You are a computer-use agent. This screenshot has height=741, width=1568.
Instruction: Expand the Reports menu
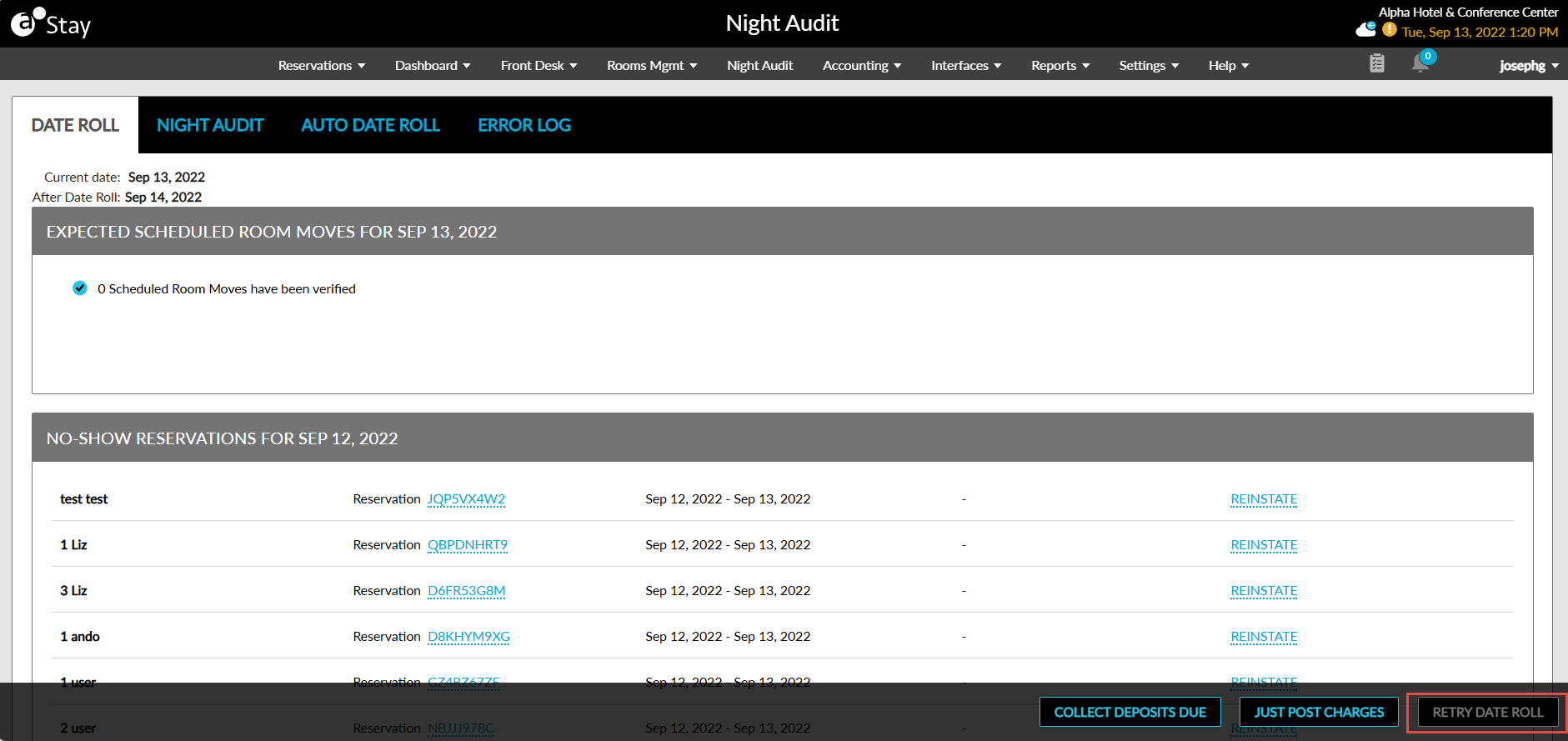(1060, 65)
